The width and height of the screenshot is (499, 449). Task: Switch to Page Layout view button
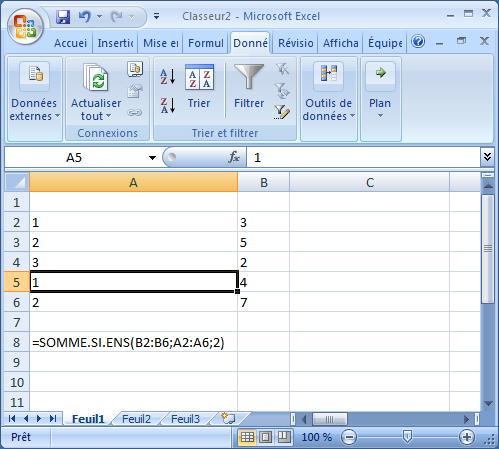coord(266,437)
